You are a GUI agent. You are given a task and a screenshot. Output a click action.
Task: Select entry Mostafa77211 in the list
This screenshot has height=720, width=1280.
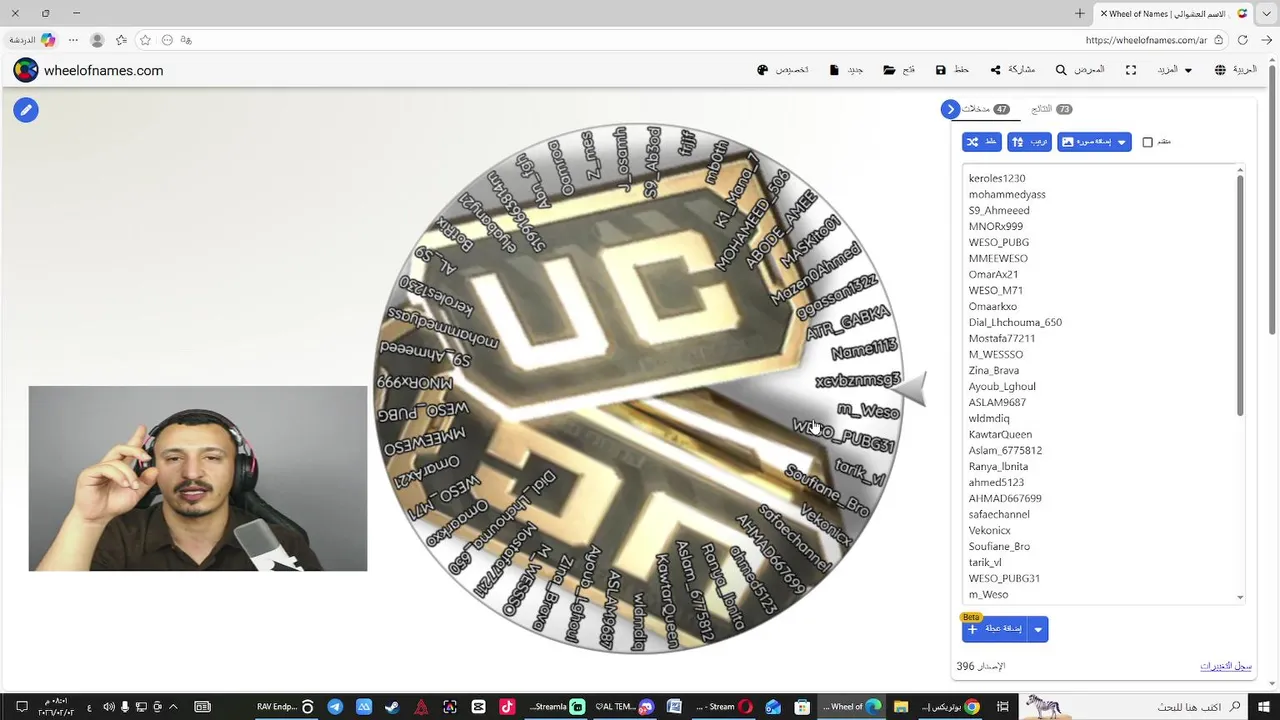1002,338
